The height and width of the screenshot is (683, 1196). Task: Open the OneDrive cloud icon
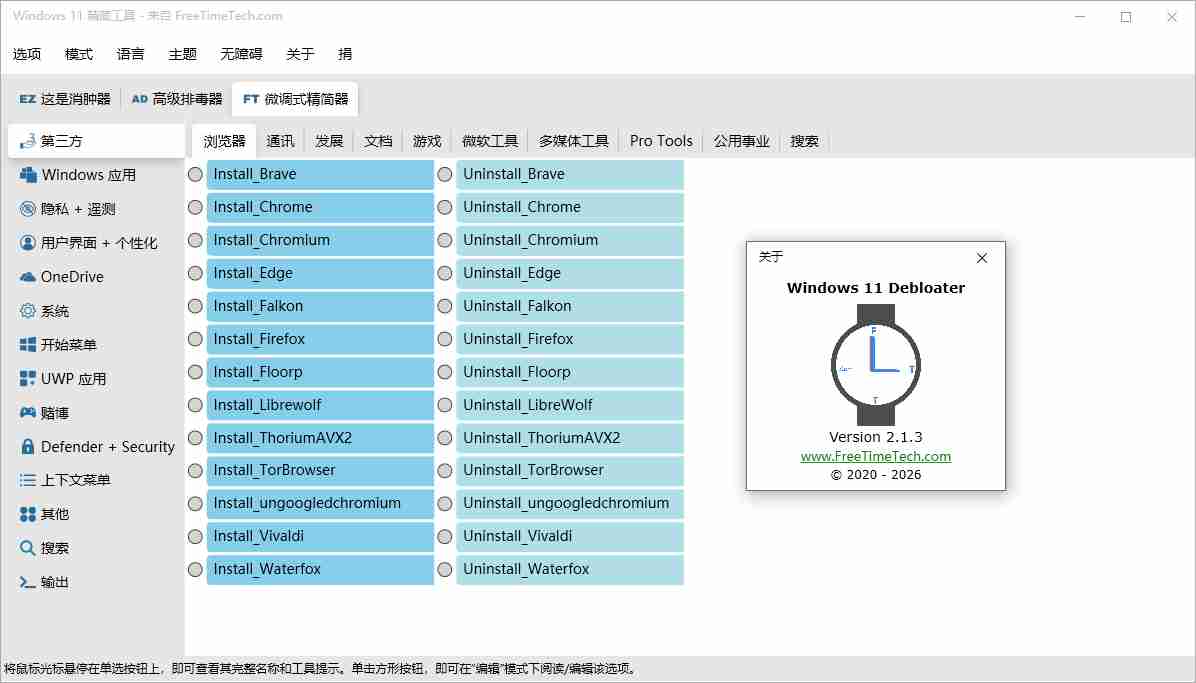[x=27, y=276]
